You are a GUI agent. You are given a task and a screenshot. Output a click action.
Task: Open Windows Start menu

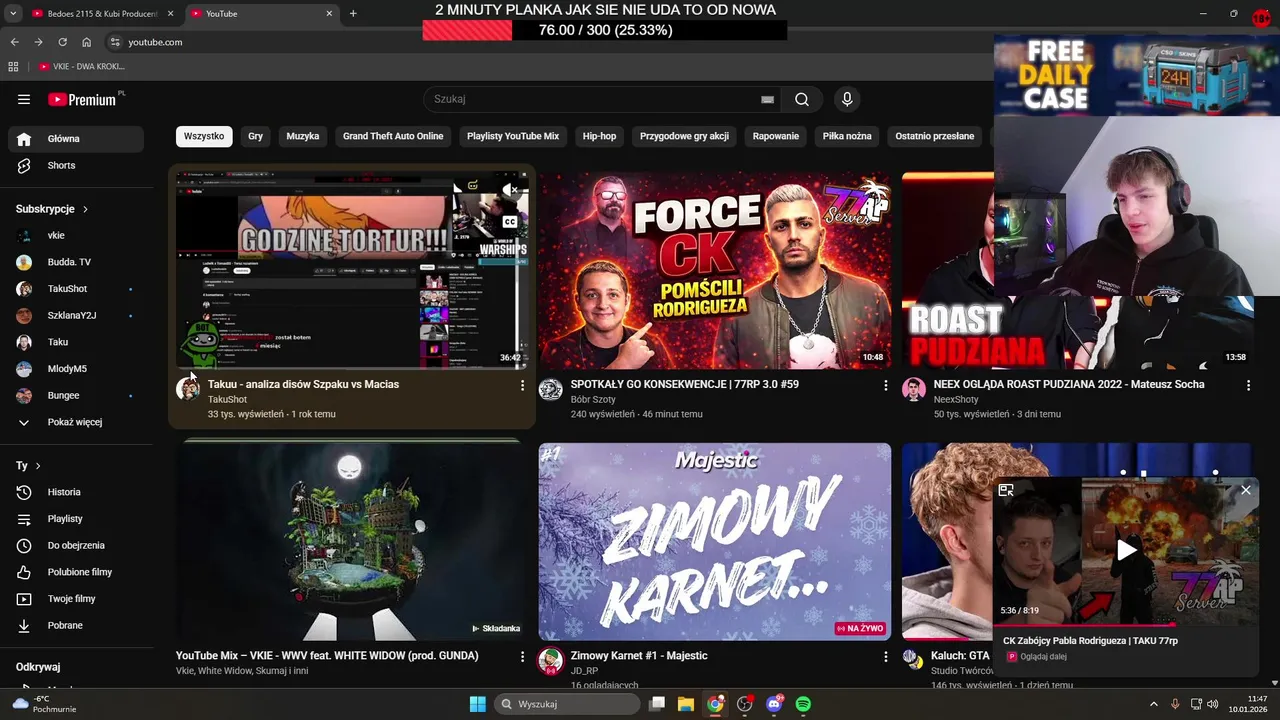coord(477,704)
